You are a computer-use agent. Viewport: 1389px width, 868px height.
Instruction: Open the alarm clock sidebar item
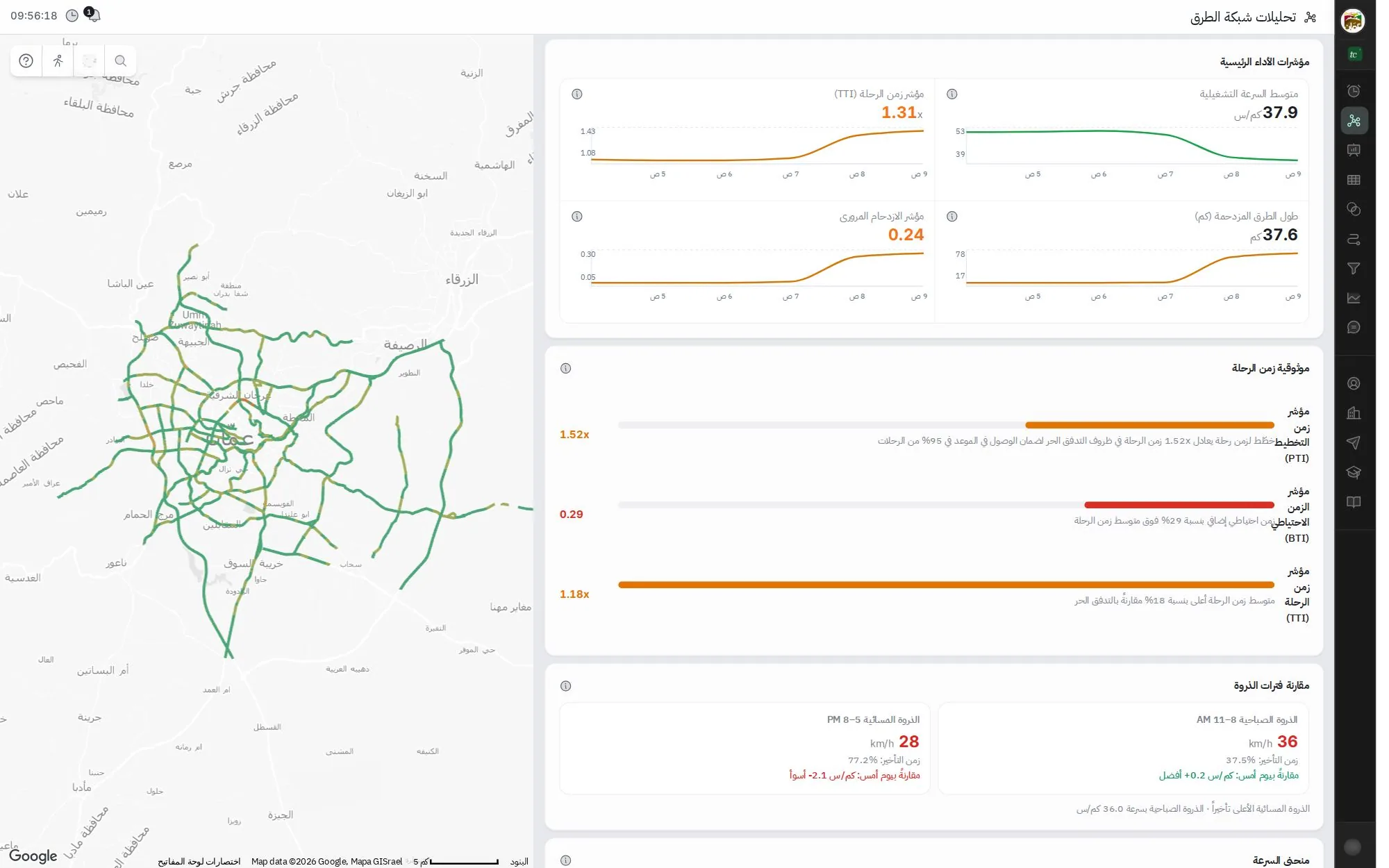coord(1354,91)
